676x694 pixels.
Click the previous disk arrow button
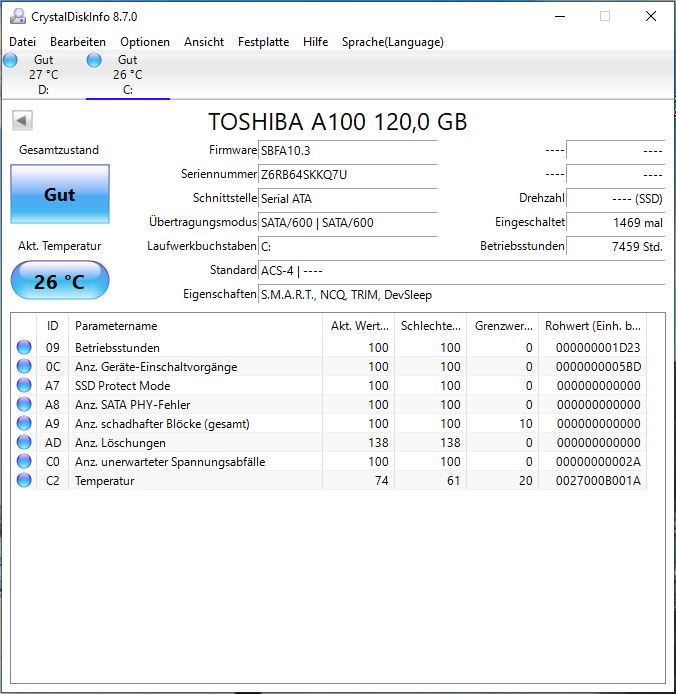pyautogui.click(x=22, y=120)
